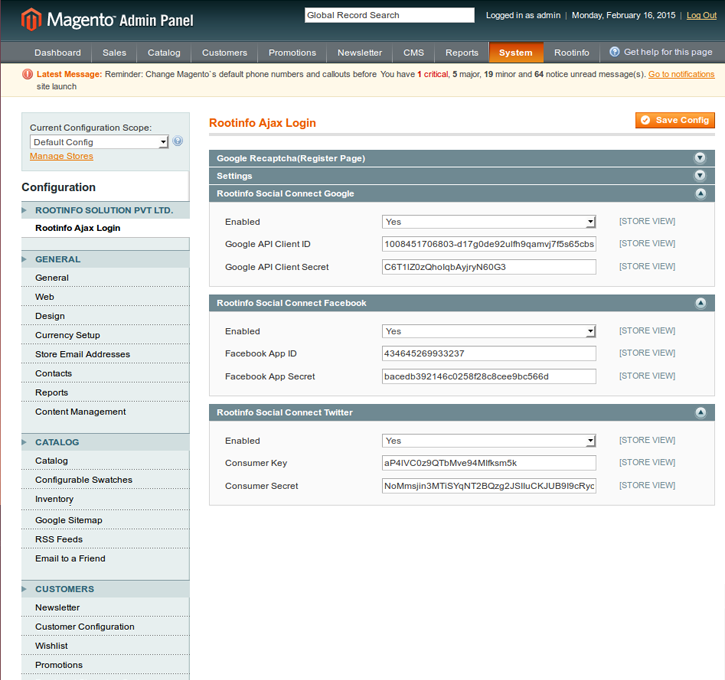725x680 pixels.
Task: Click the Magento logo icon
Action: tap(31, 20)
